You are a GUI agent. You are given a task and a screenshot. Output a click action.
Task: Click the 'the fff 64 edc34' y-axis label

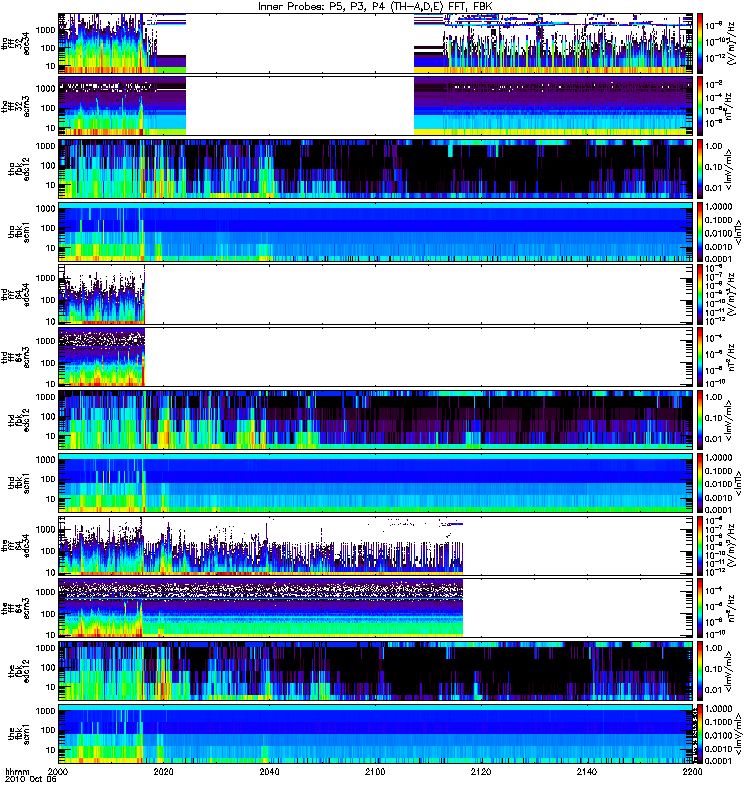click(15, 545)
